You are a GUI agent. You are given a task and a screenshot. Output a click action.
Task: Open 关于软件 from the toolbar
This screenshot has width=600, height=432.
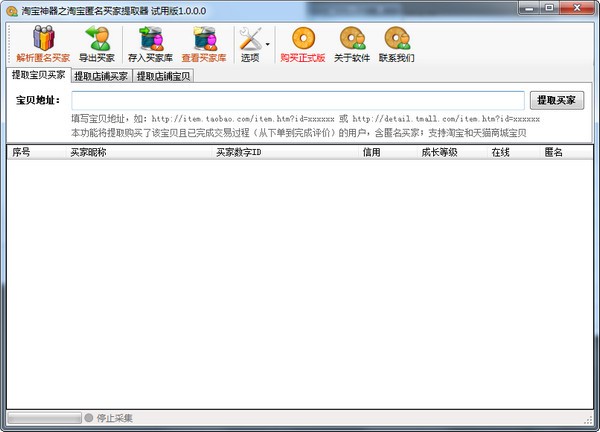352,44
